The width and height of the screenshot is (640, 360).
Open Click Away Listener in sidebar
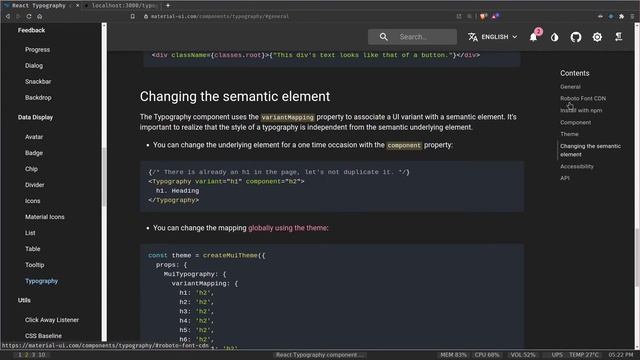pyautogui.click(x=52, y=320)
